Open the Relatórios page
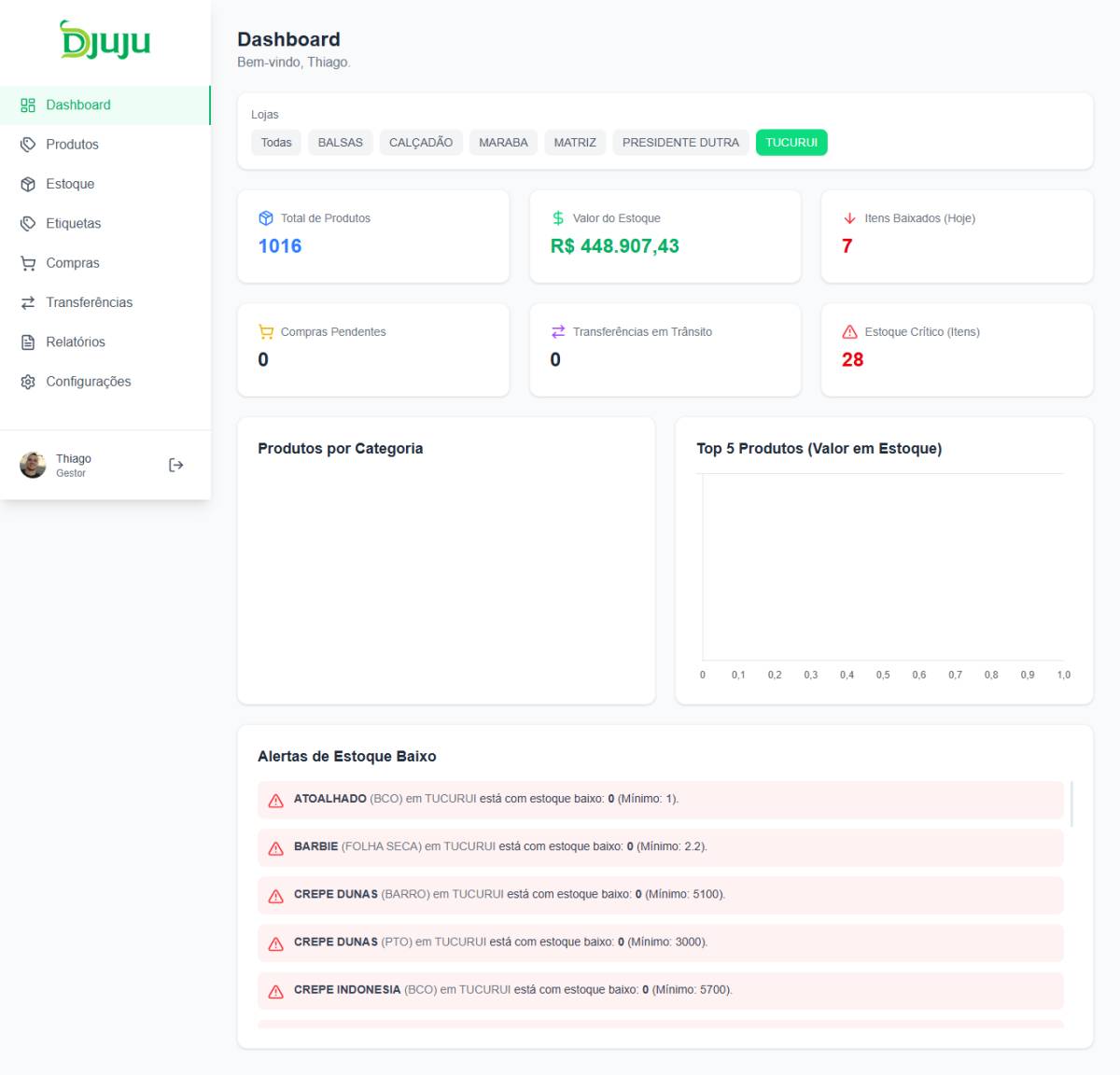Screen dimensions: 1120x1075 coord(105,342)
